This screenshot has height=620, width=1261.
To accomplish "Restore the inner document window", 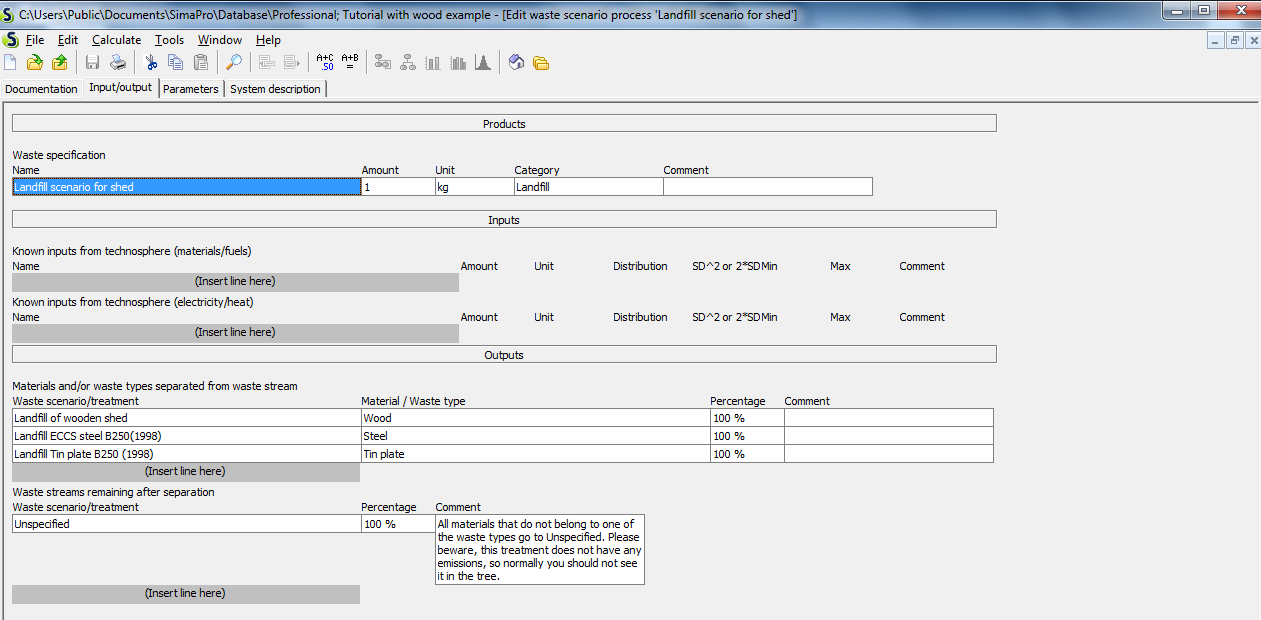I will (1233, 41).
